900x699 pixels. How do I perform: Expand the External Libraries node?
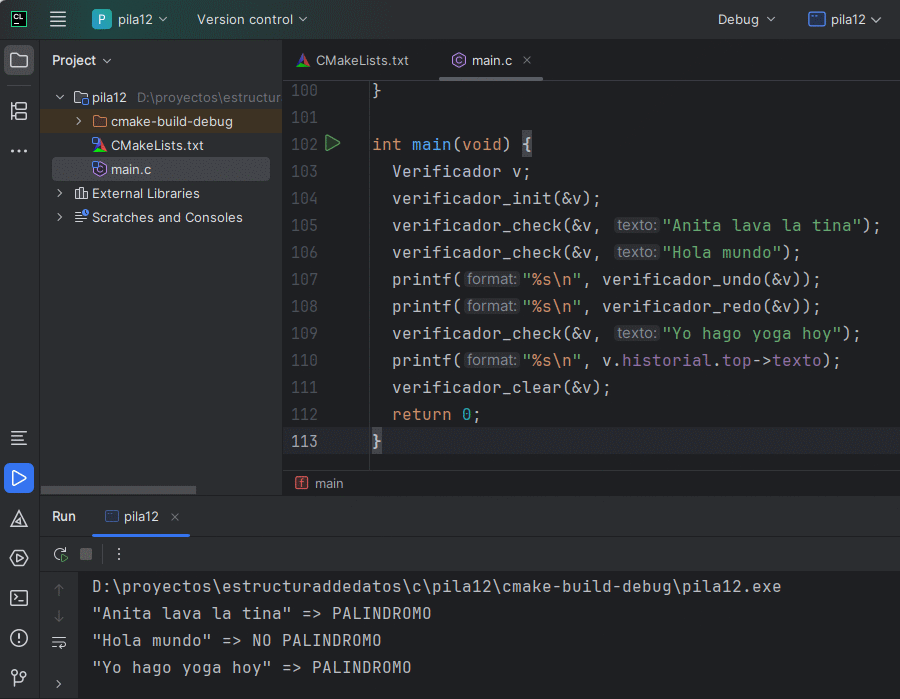pyautogui.click(x=60, y=193)
